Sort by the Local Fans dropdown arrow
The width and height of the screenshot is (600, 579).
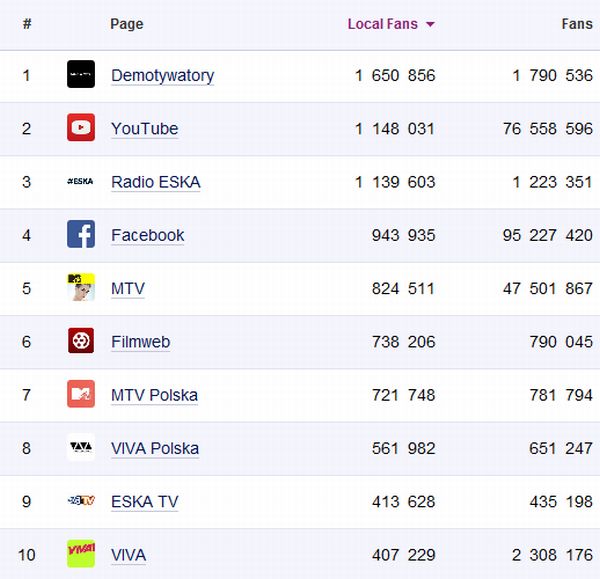[430, 25]
